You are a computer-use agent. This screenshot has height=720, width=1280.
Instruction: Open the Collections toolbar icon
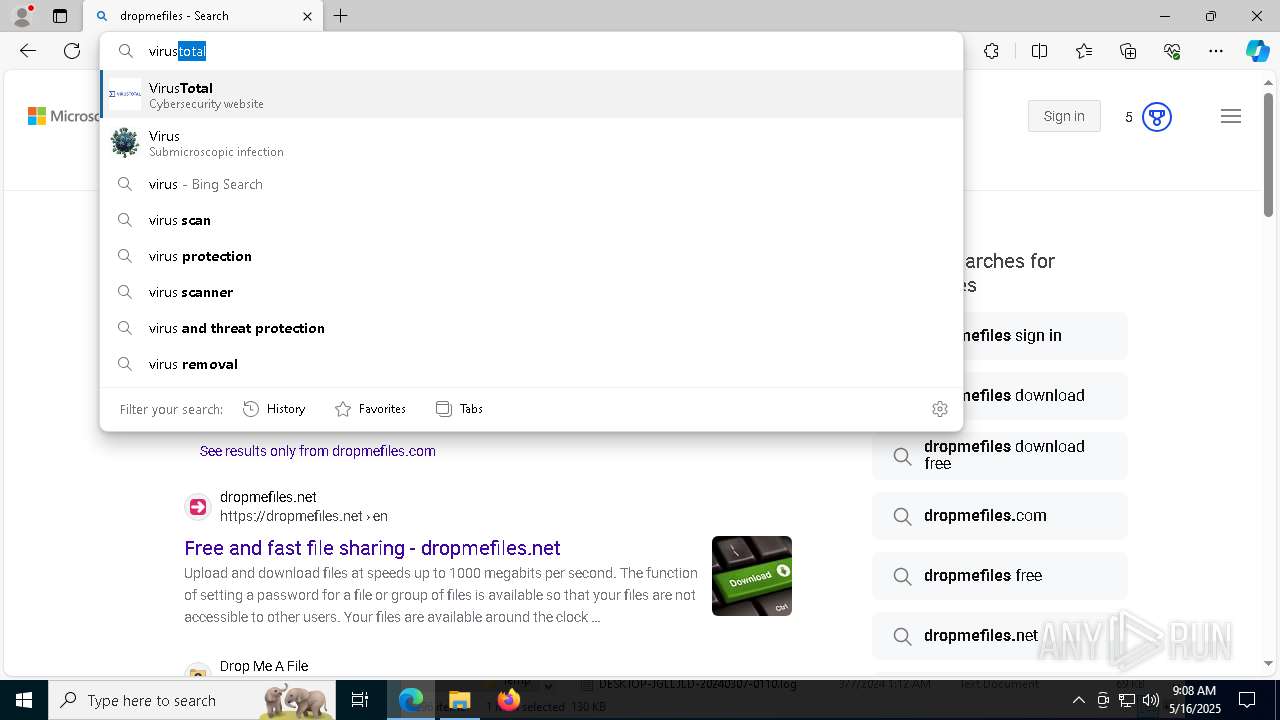1128,51
